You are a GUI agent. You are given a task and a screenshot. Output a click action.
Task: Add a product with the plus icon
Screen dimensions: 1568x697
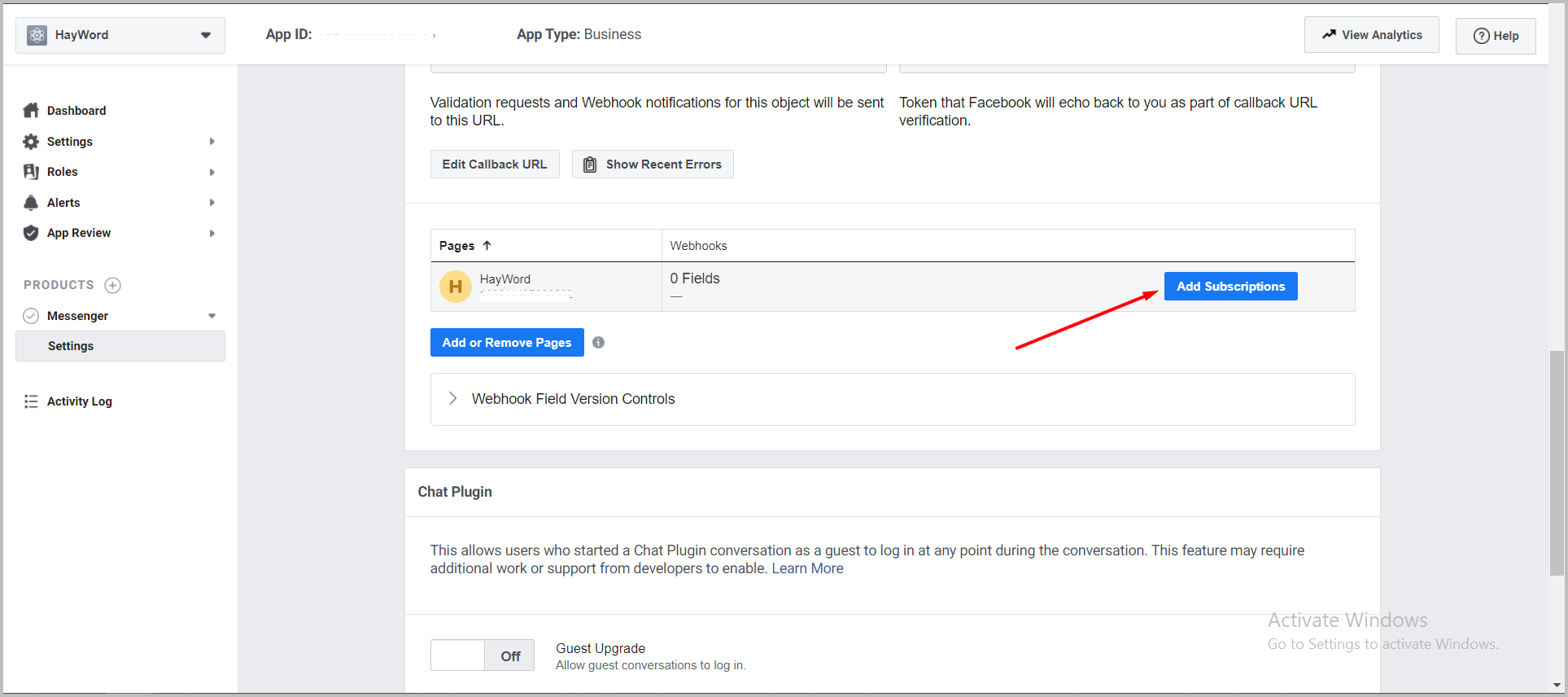pos(113,285)
